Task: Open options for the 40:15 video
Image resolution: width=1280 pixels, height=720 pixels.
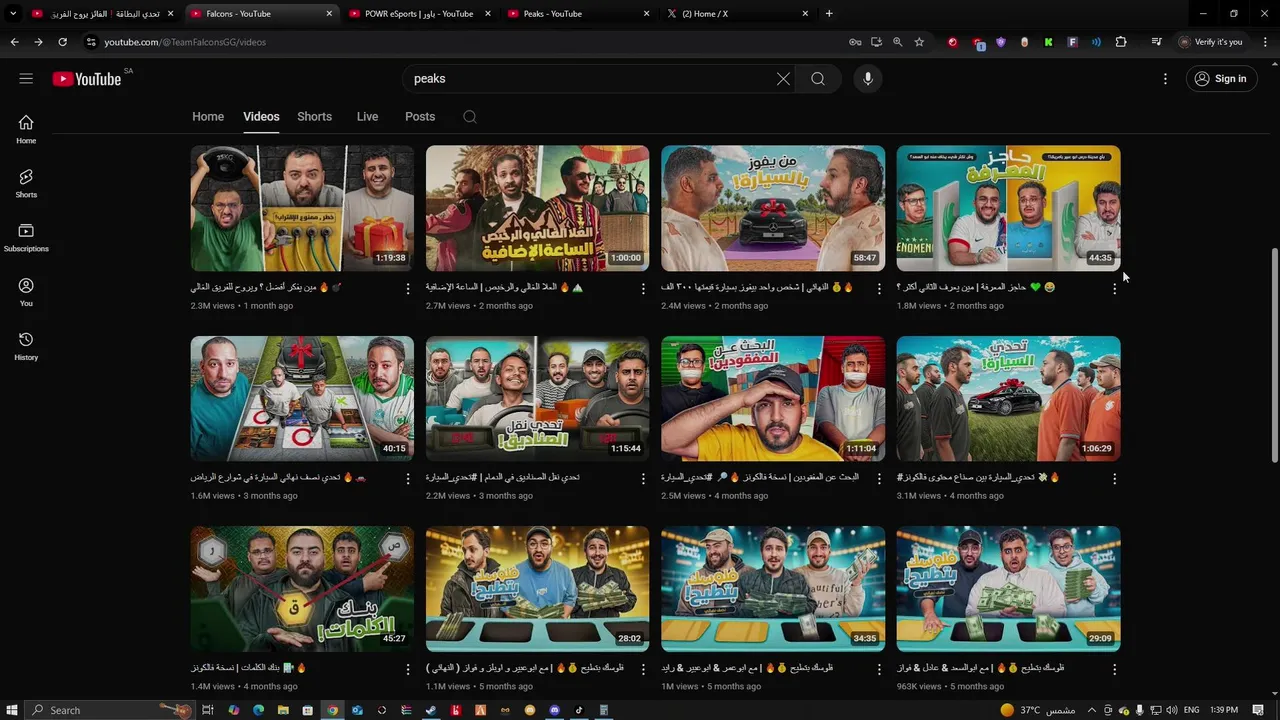Action: 407,478
